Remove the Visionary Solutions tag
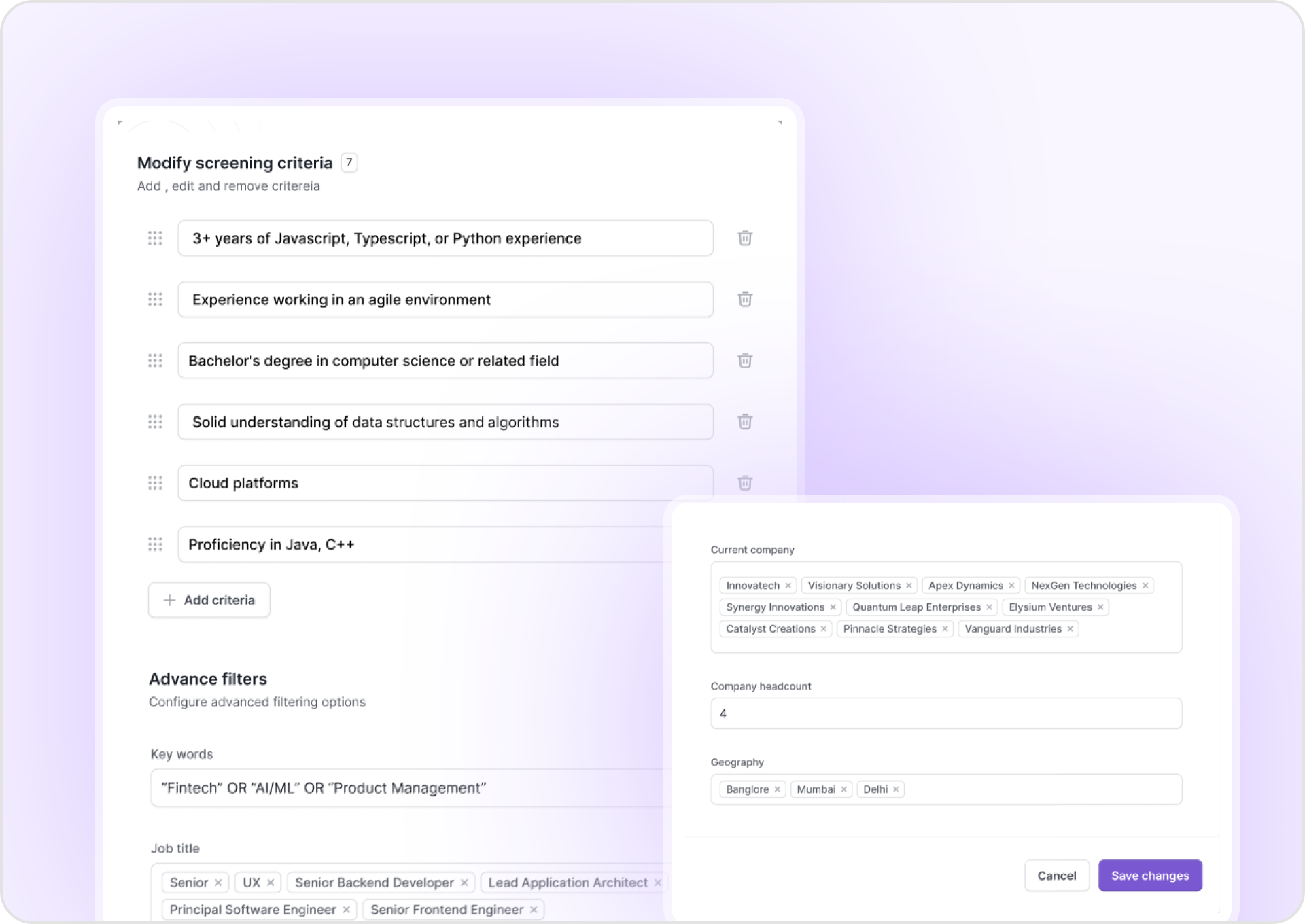 (909, 586)
